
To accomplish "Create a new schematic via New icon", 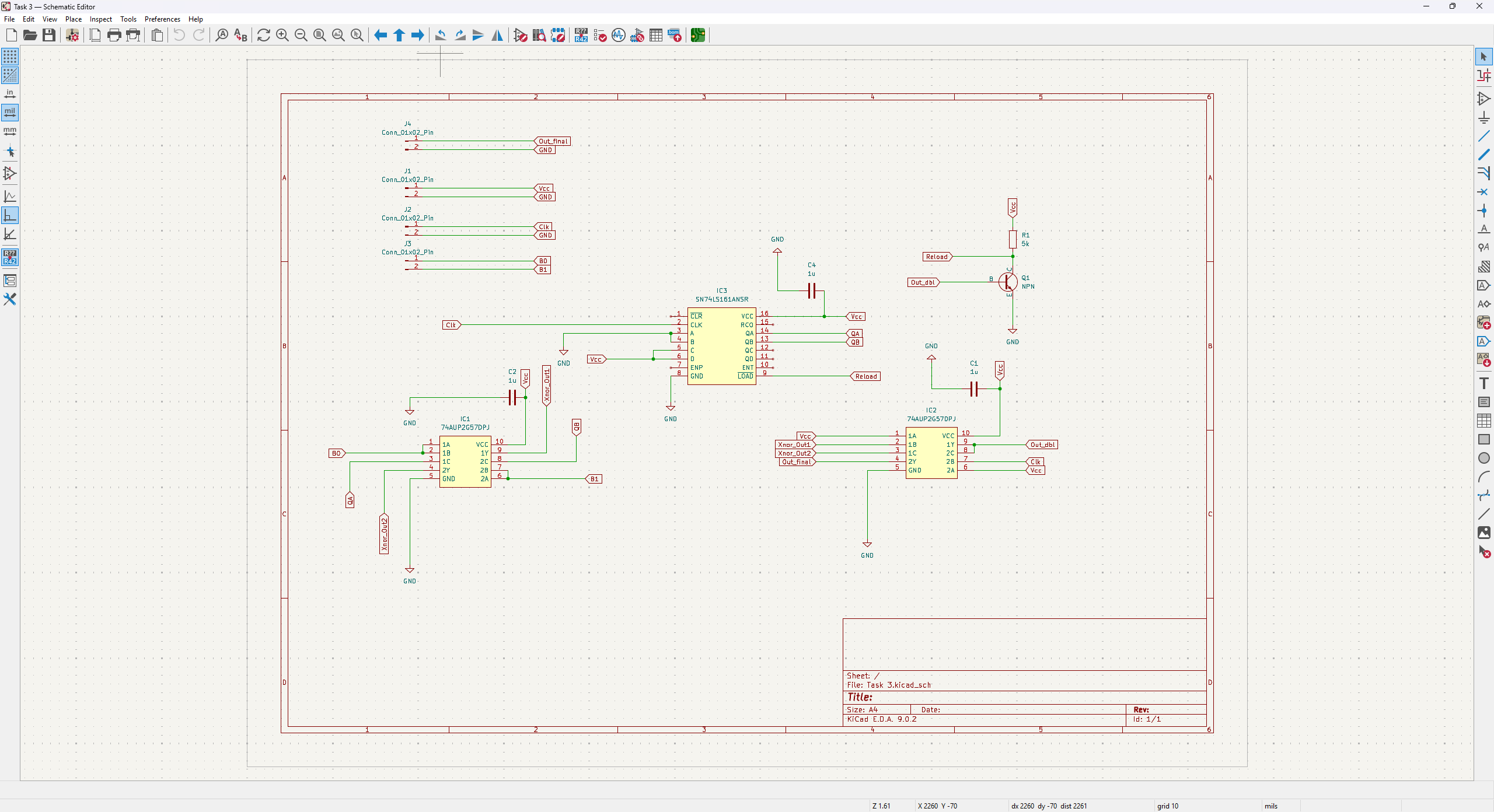I will click(11, 36).
